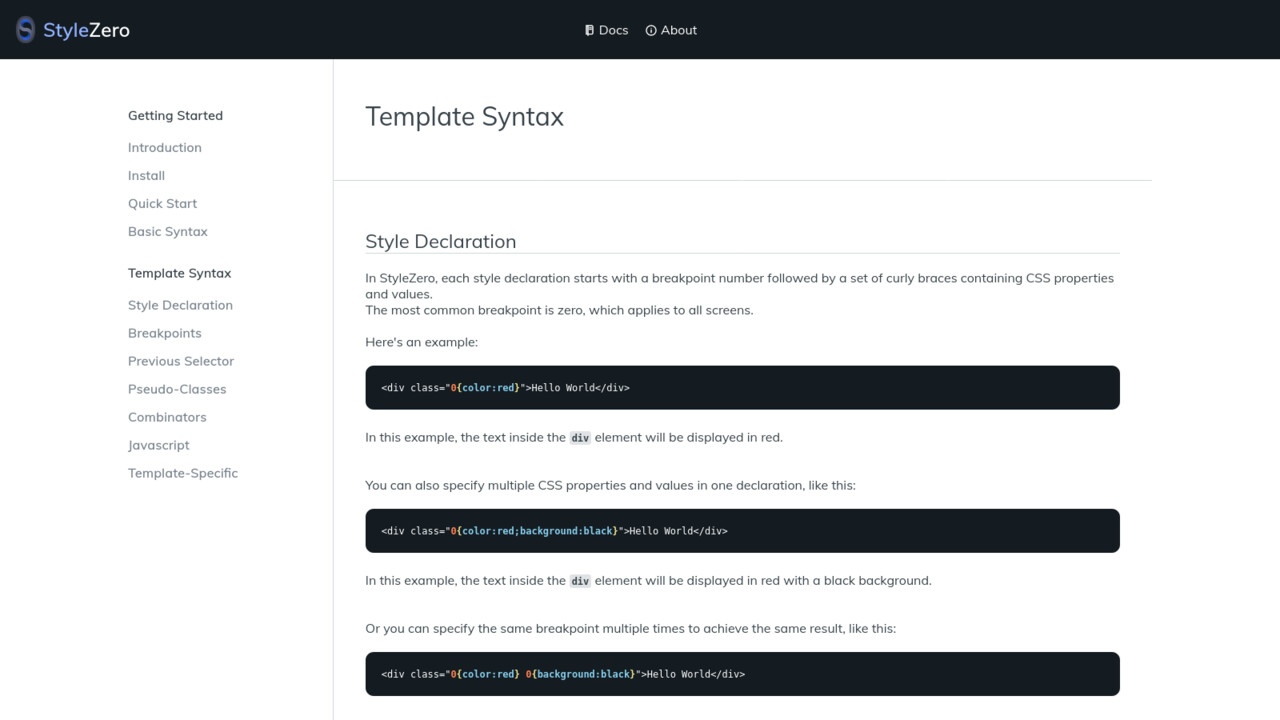Viewport: 1280px width, 720px height.
Task: Jump to Style Declaration in sidebar
Action: click(x=180, y=305)
